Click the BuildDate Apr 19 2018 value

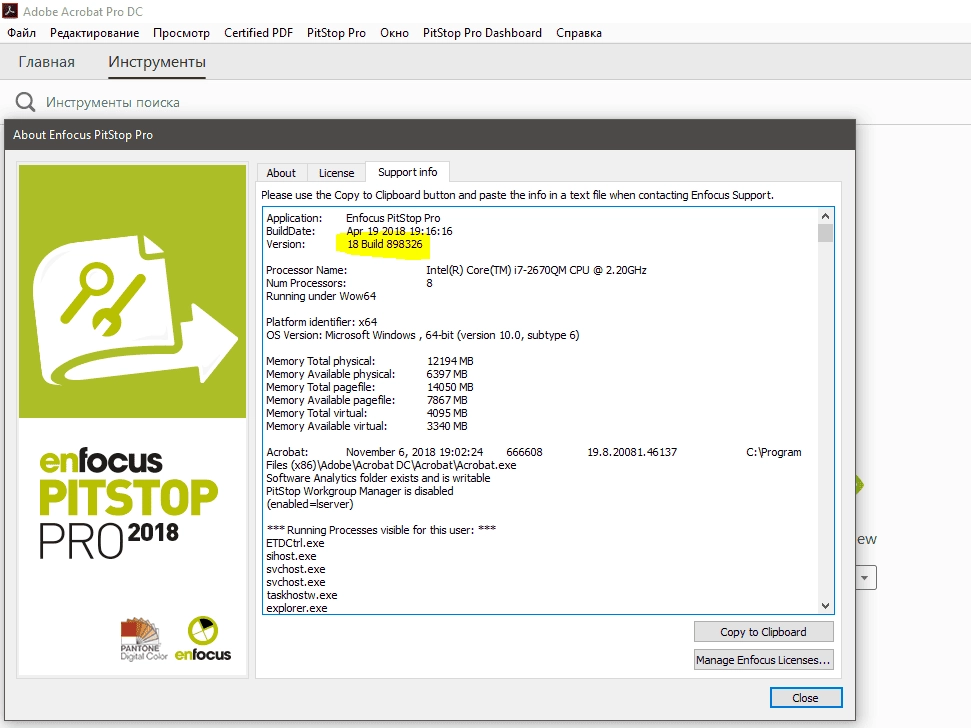[399, 231]
